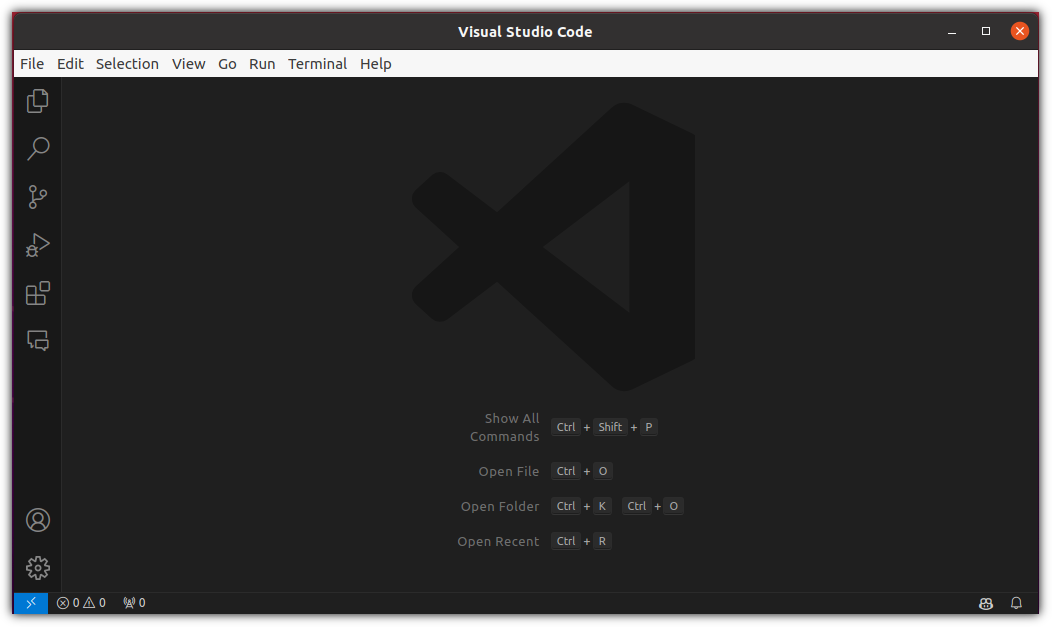Open the Source Control view icon

(x=38, y=197)
